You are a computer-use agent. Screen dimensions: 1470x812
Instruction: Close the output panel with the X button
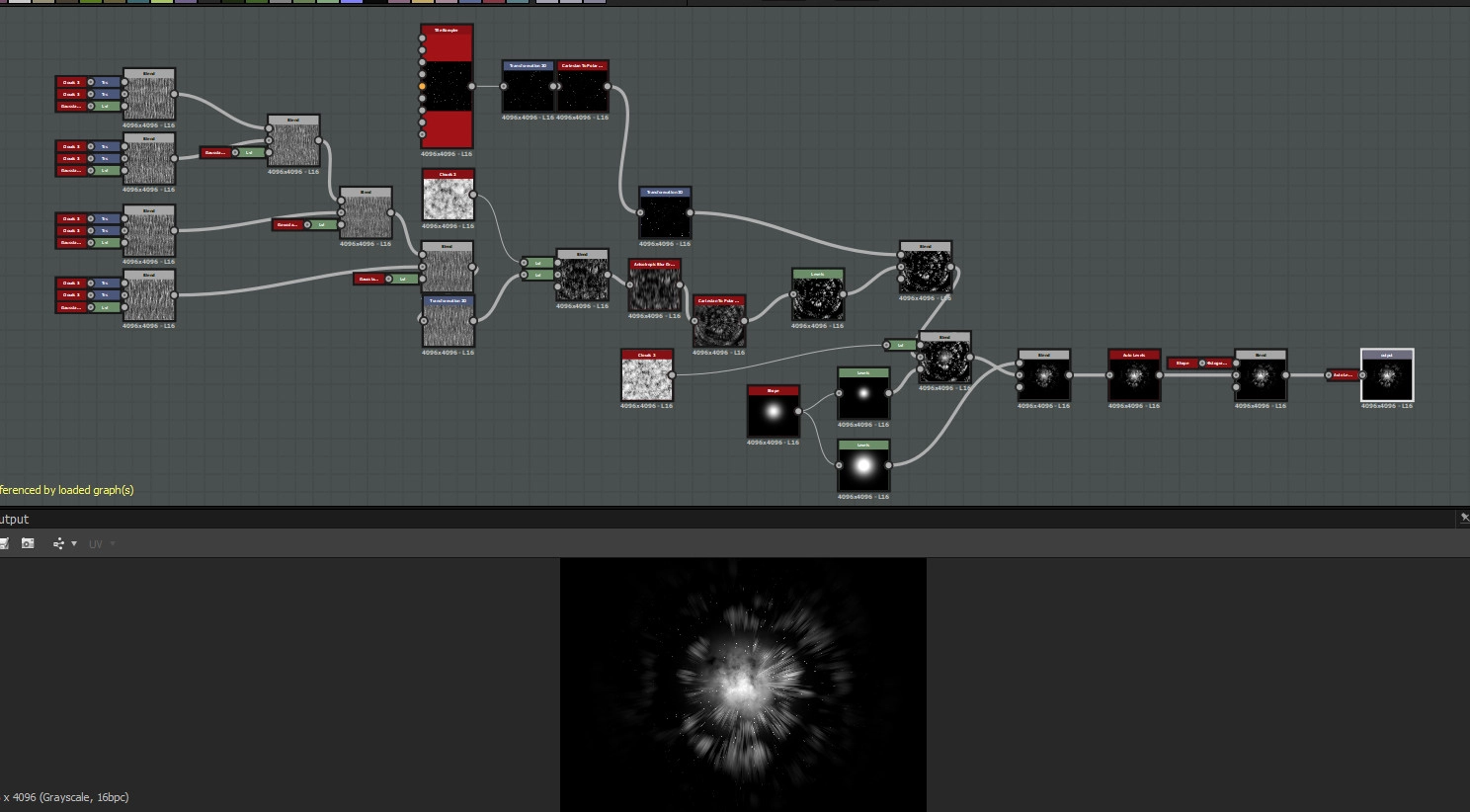click(1464, 518)
